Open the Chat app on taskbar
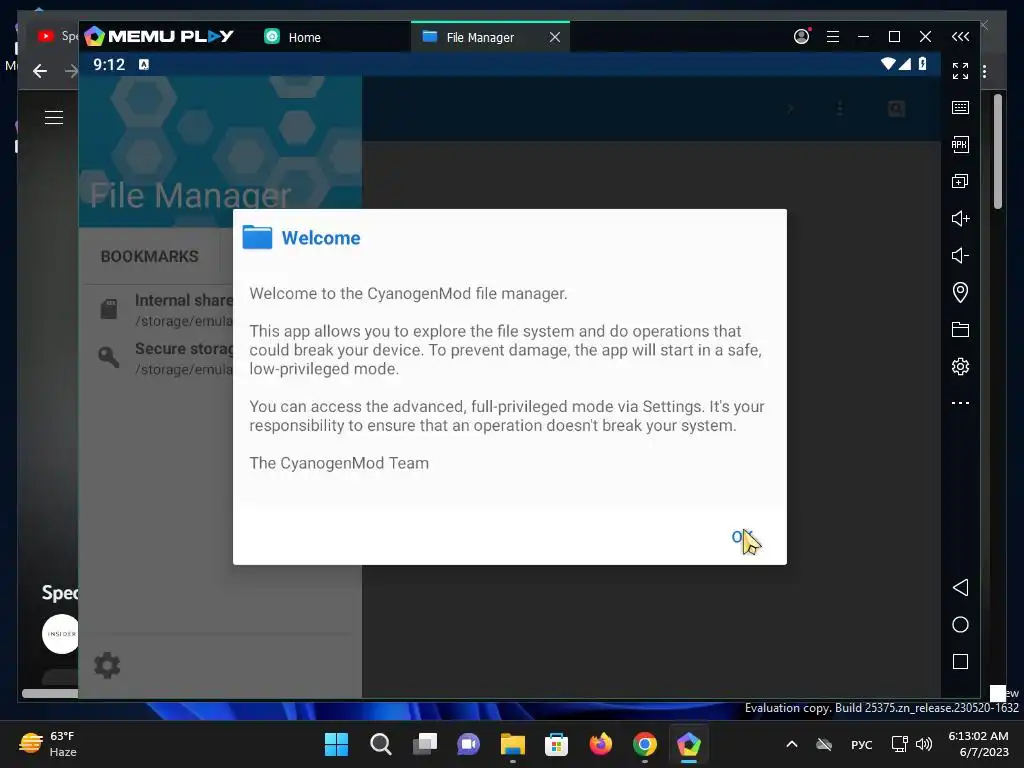Image resolution: width=1024 pixels, height=768 pixels. coord(468,744)
